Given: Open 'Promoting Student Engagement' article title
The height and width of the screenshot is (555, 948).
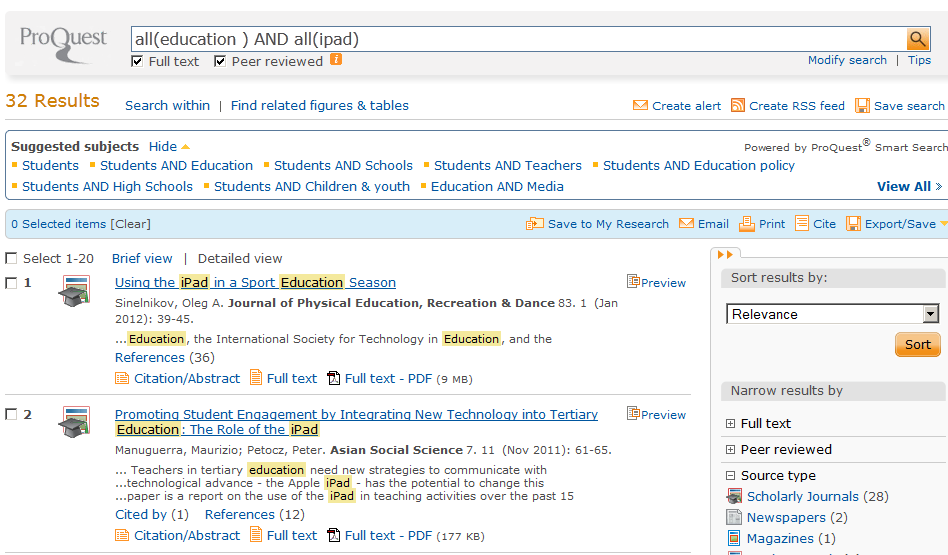Looking at the screenshot, I should pyautogui.click(x=356, y=422).
